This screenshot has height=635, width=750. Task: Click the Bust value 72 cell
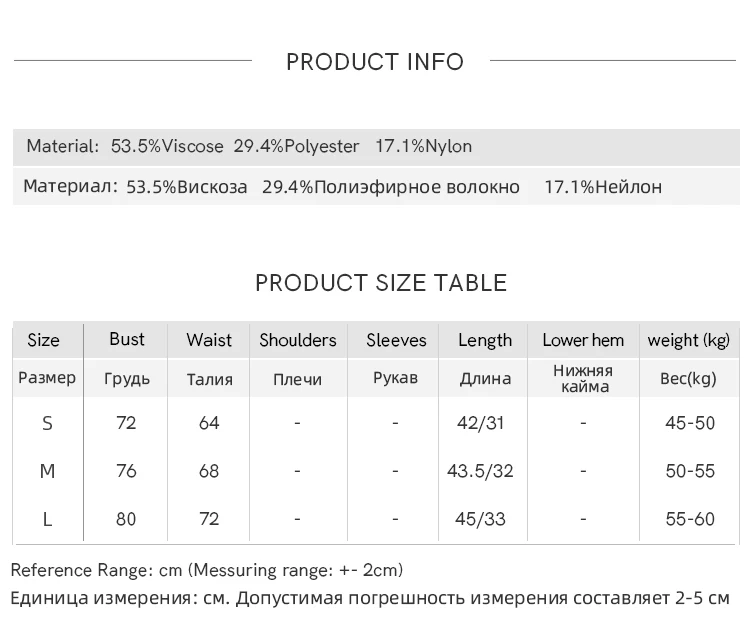[x=126, y=423]
